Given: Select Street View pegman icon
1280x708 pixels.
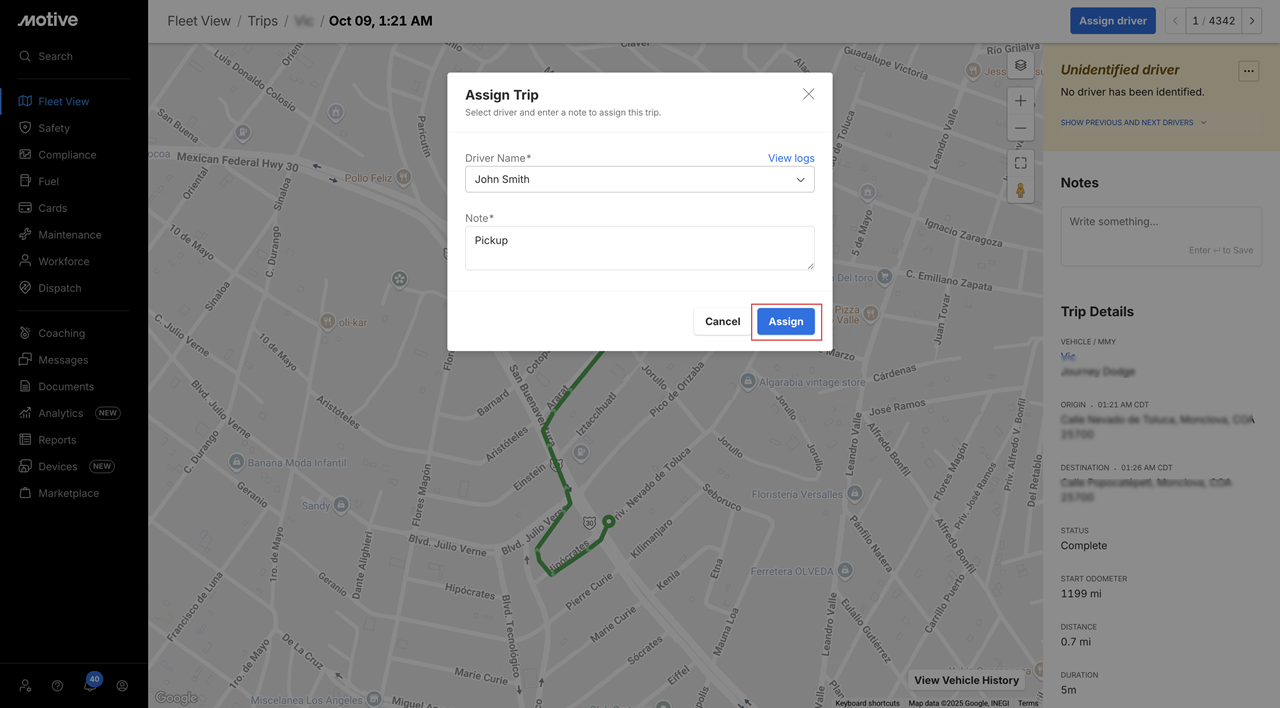Looking at the screenshot, I should (1020, 190).
